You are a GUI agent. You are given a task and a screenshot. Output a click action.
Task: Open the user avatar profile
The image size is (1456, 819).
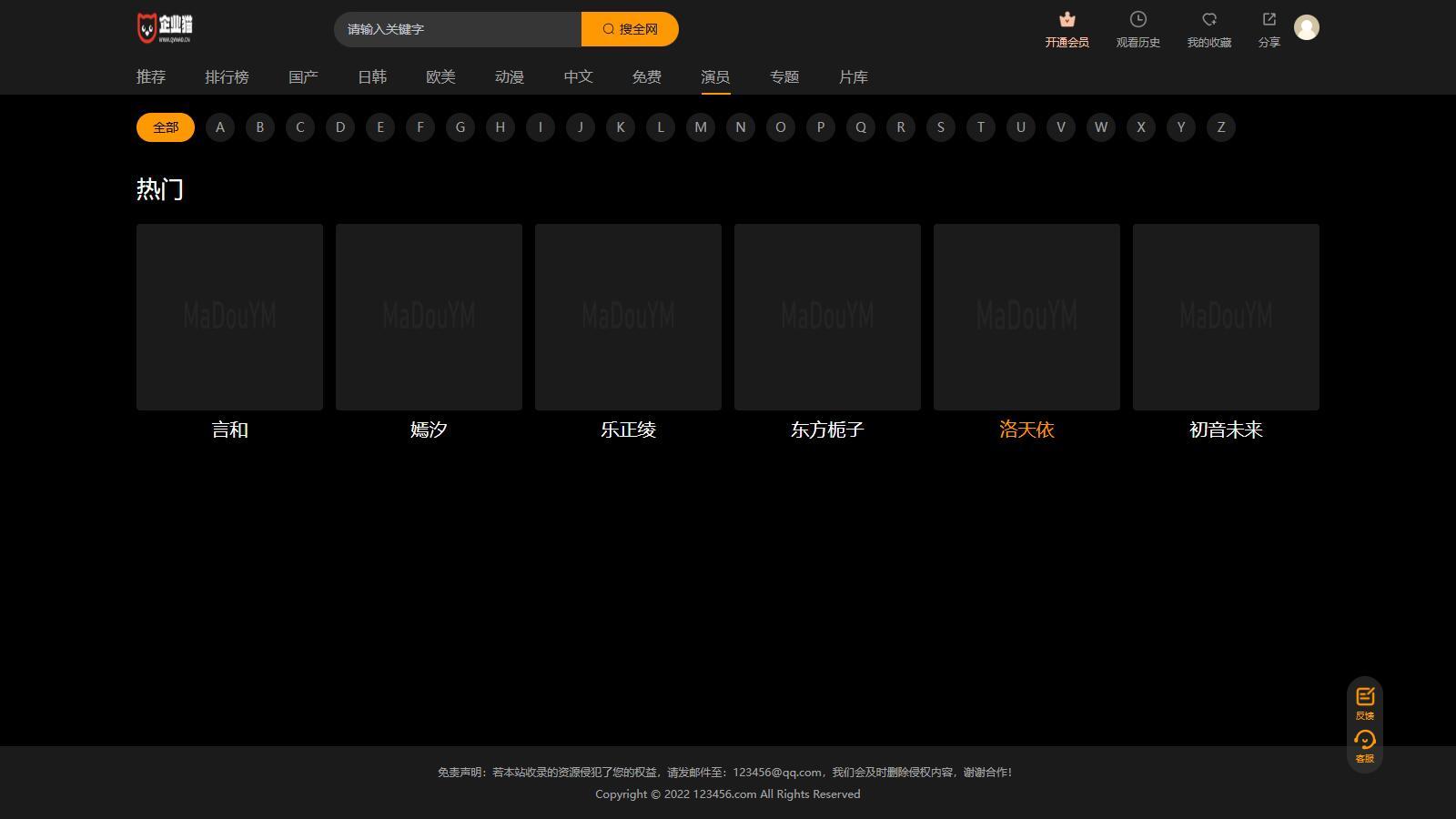tap(1307, 27)
